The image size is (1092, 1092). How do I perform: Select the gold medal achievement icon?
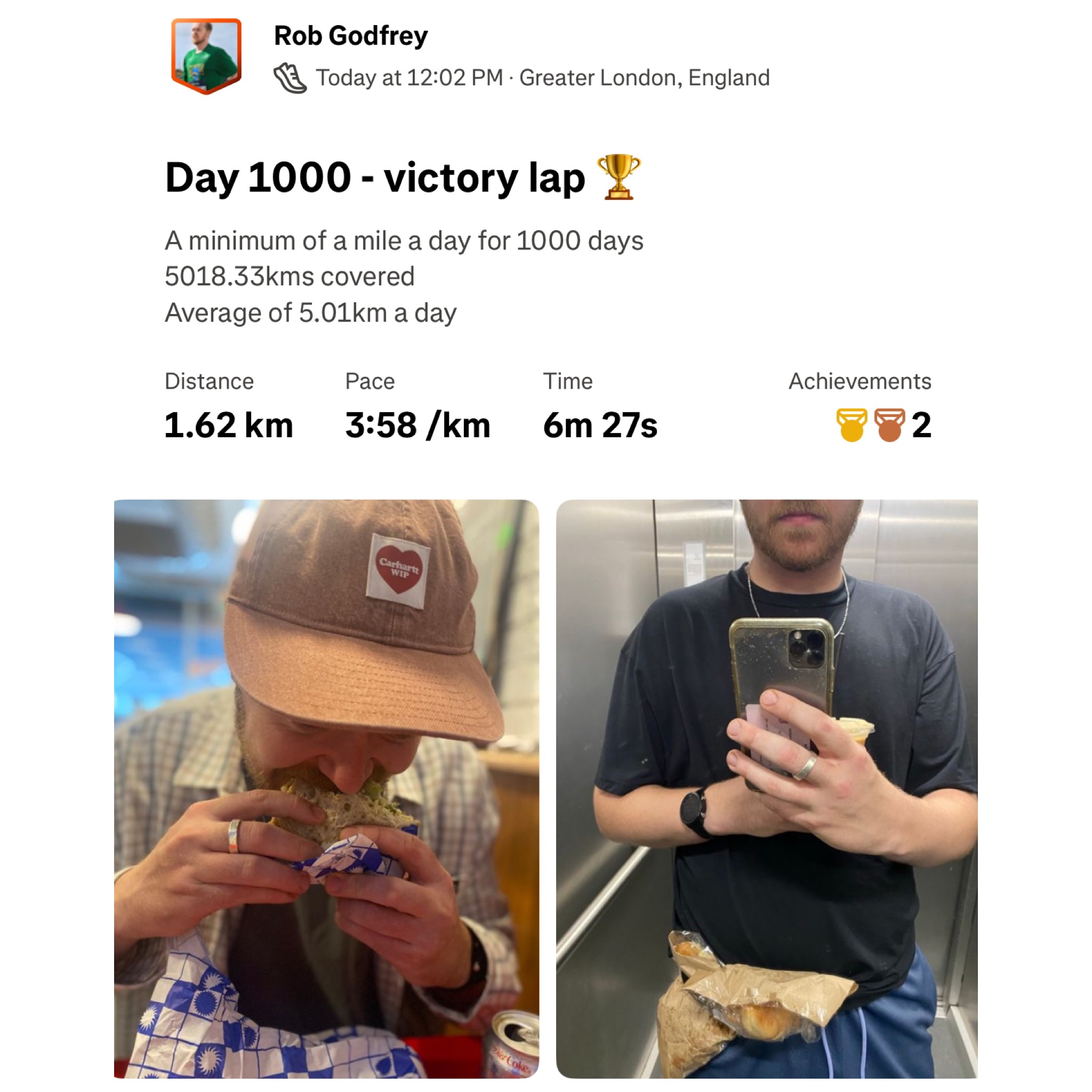click(852, 425)
